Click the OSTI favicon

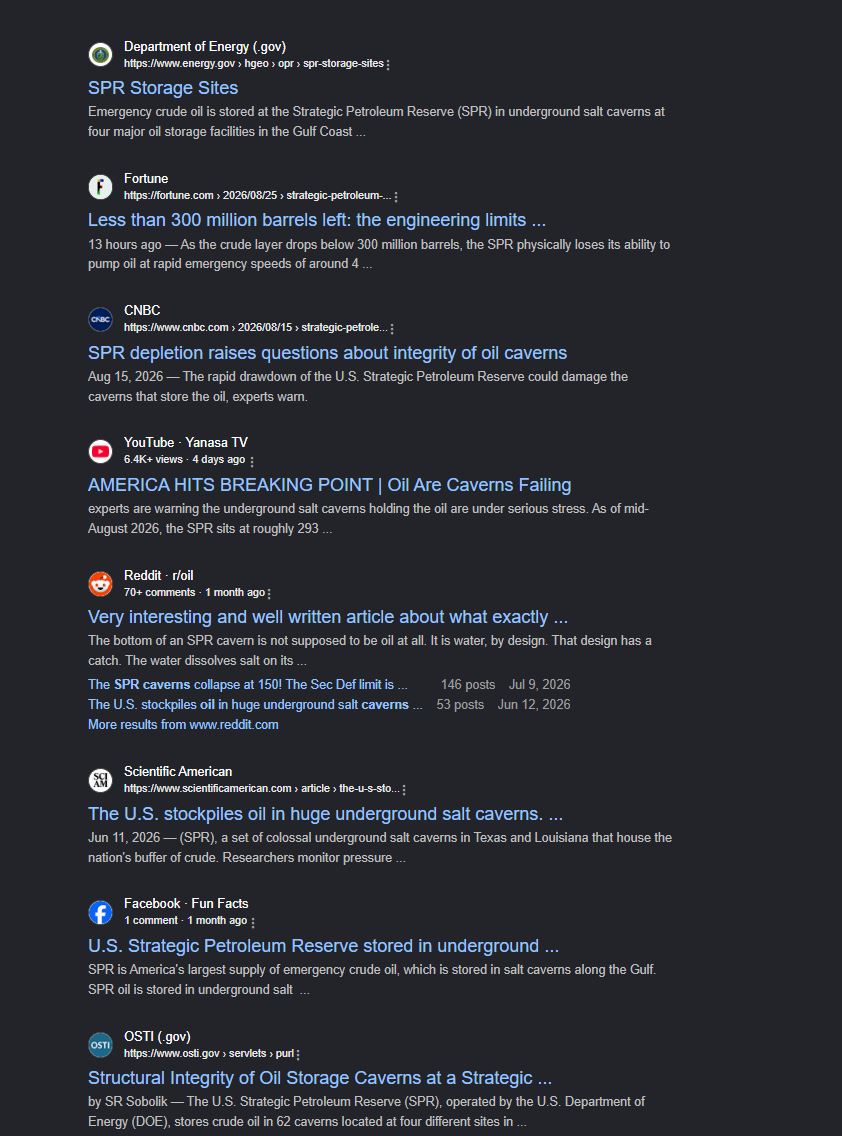click(100, 1045)
